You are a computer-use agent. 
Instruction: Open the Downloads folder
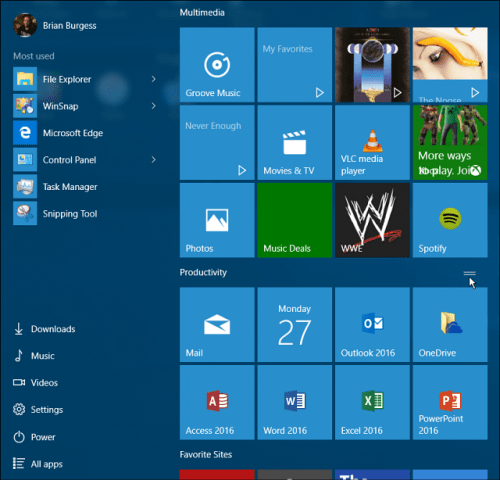pyautogui.click(x=44, y=329)
